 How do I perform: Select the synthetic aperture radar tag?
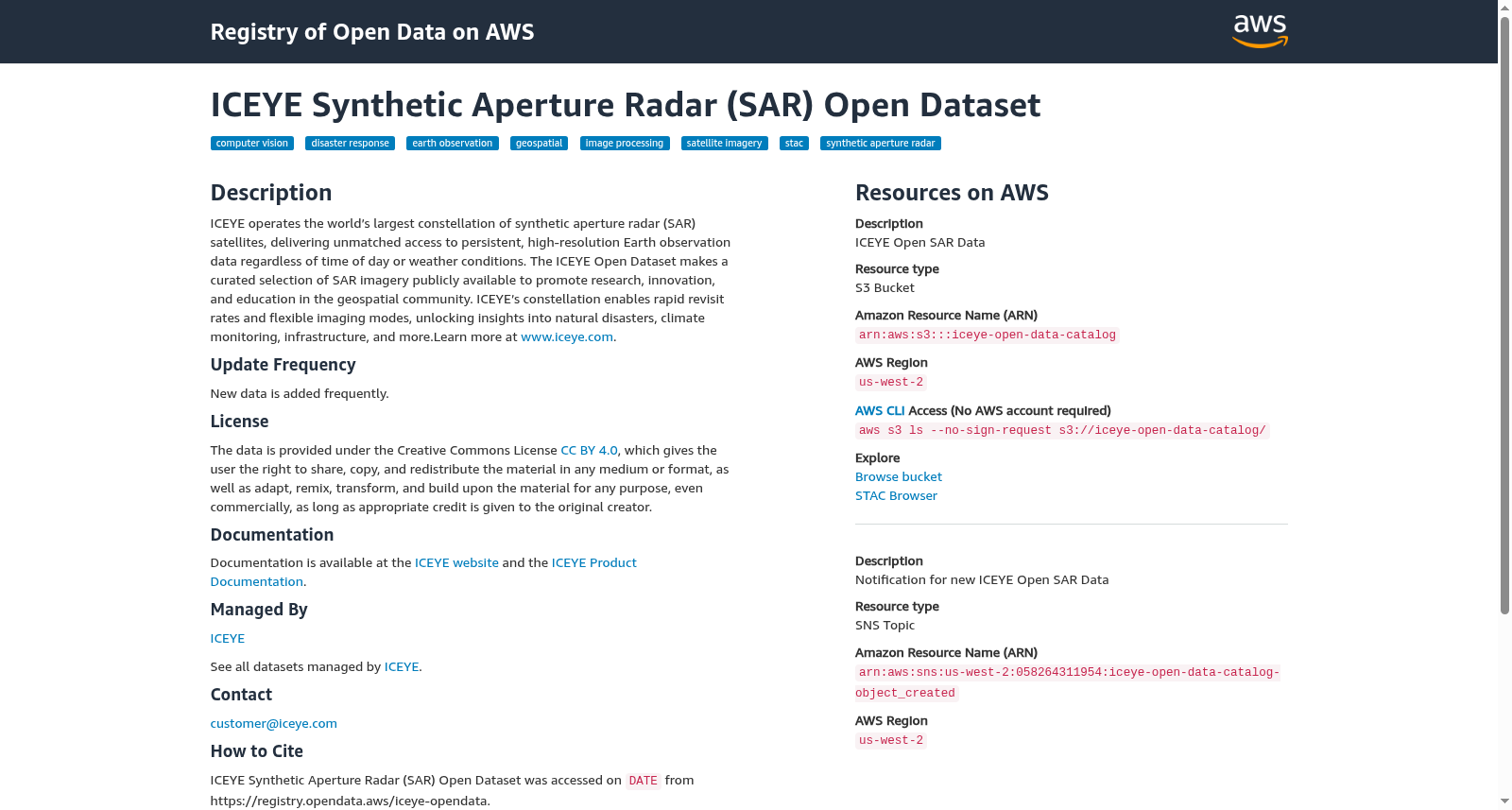(881, 144)
